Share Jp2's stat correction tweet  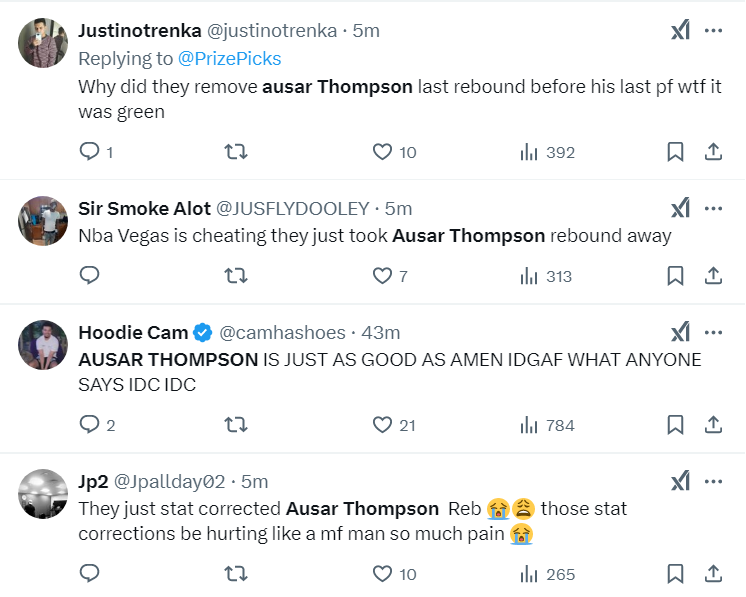713,574
